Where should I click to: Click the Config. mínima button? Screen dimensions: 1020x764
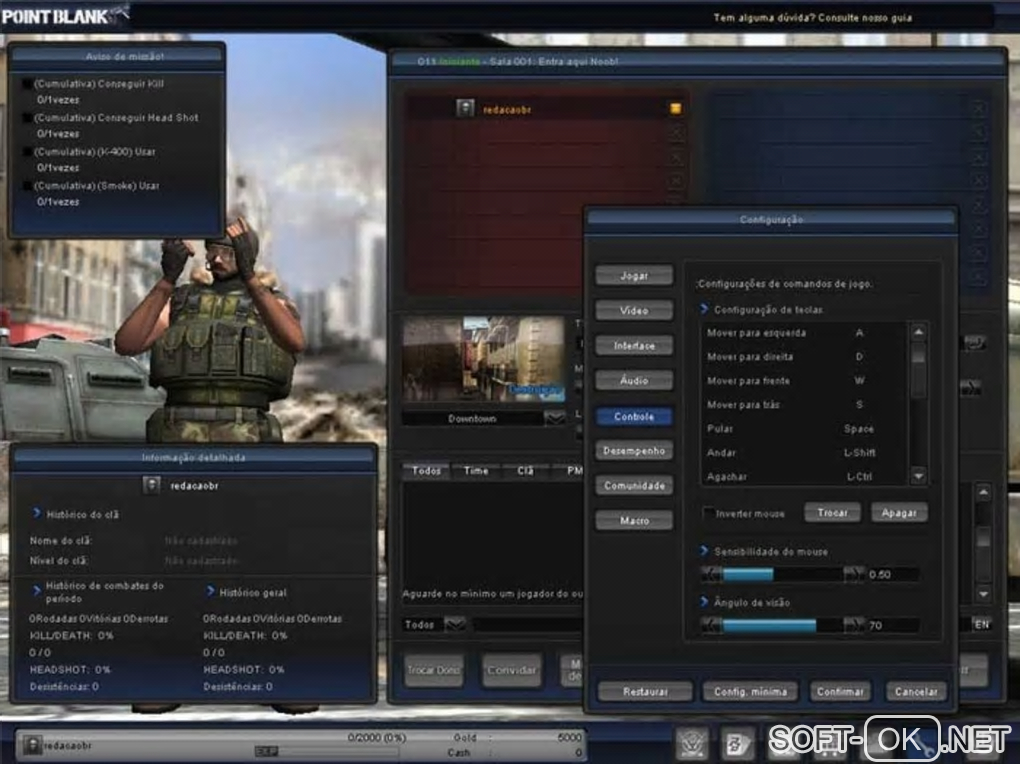tap(751, 691)
